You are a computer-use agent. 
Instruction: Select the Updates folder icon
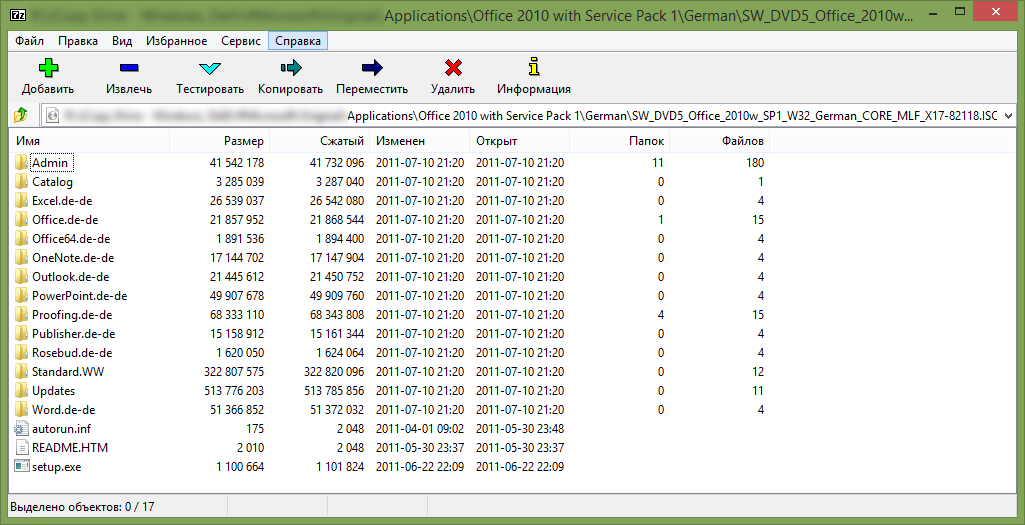point(22,390)
